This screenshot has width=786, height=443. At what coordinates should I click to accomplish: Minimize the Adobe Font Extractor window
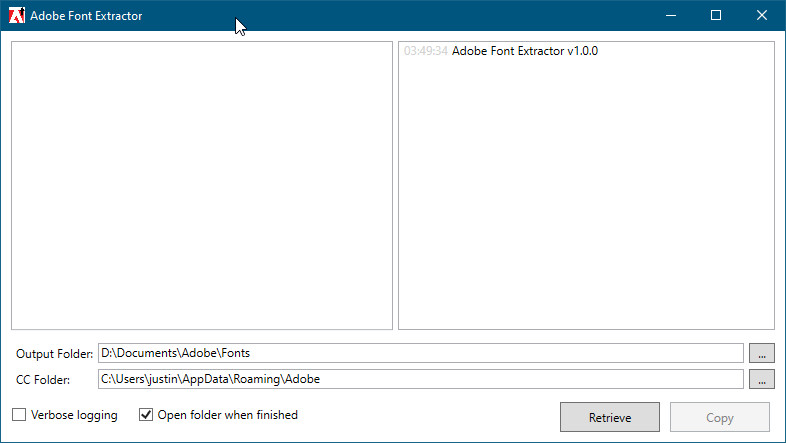[x=671, y=16]
